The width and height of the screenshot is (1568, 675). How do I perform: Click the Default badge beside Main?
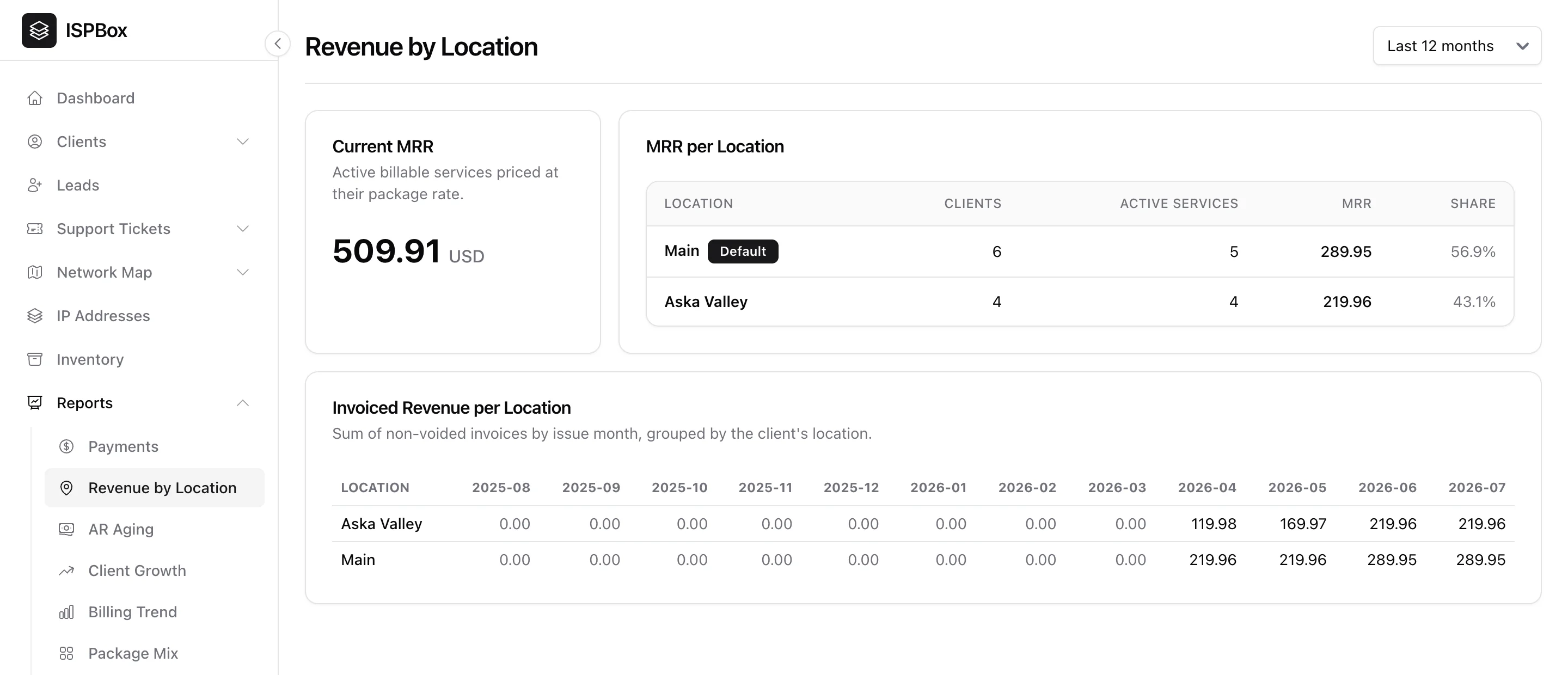tap(743, 251)
